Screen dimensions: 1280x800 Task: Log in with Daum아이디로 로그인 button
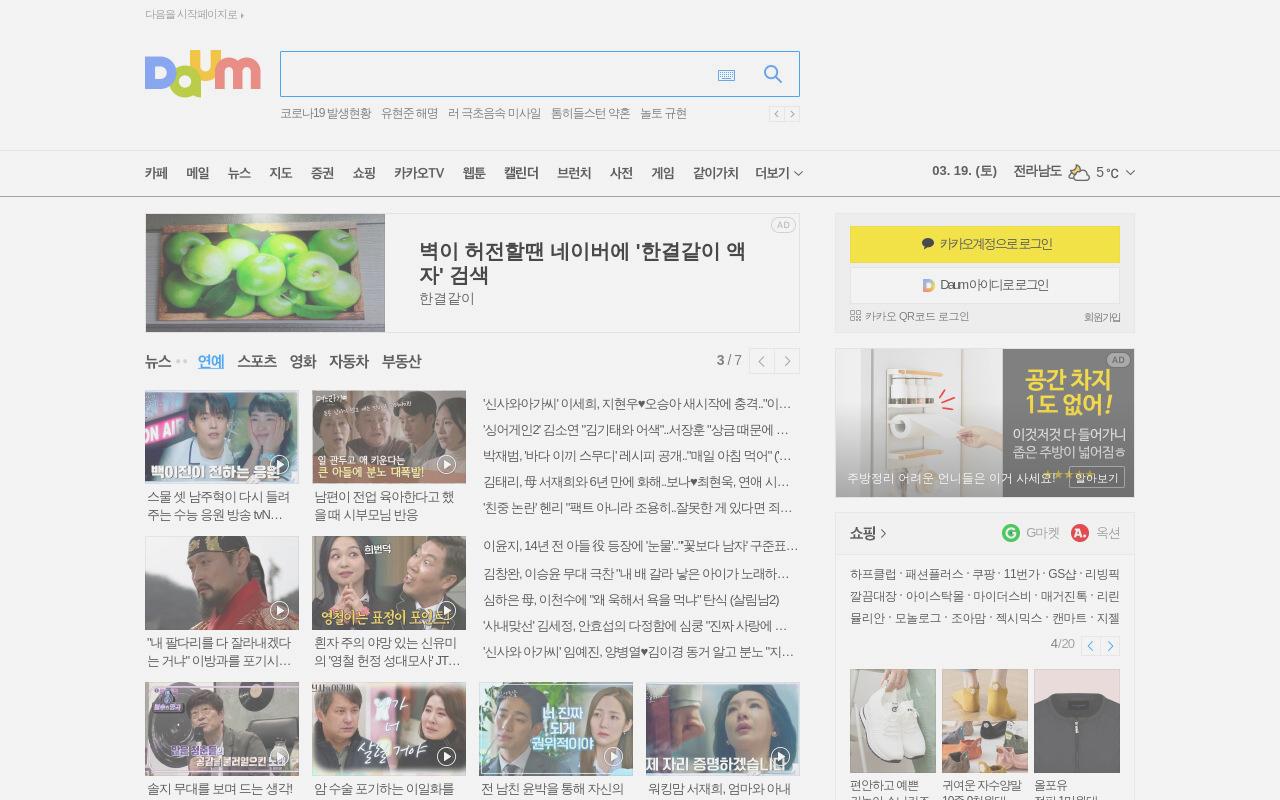(985, 285)
